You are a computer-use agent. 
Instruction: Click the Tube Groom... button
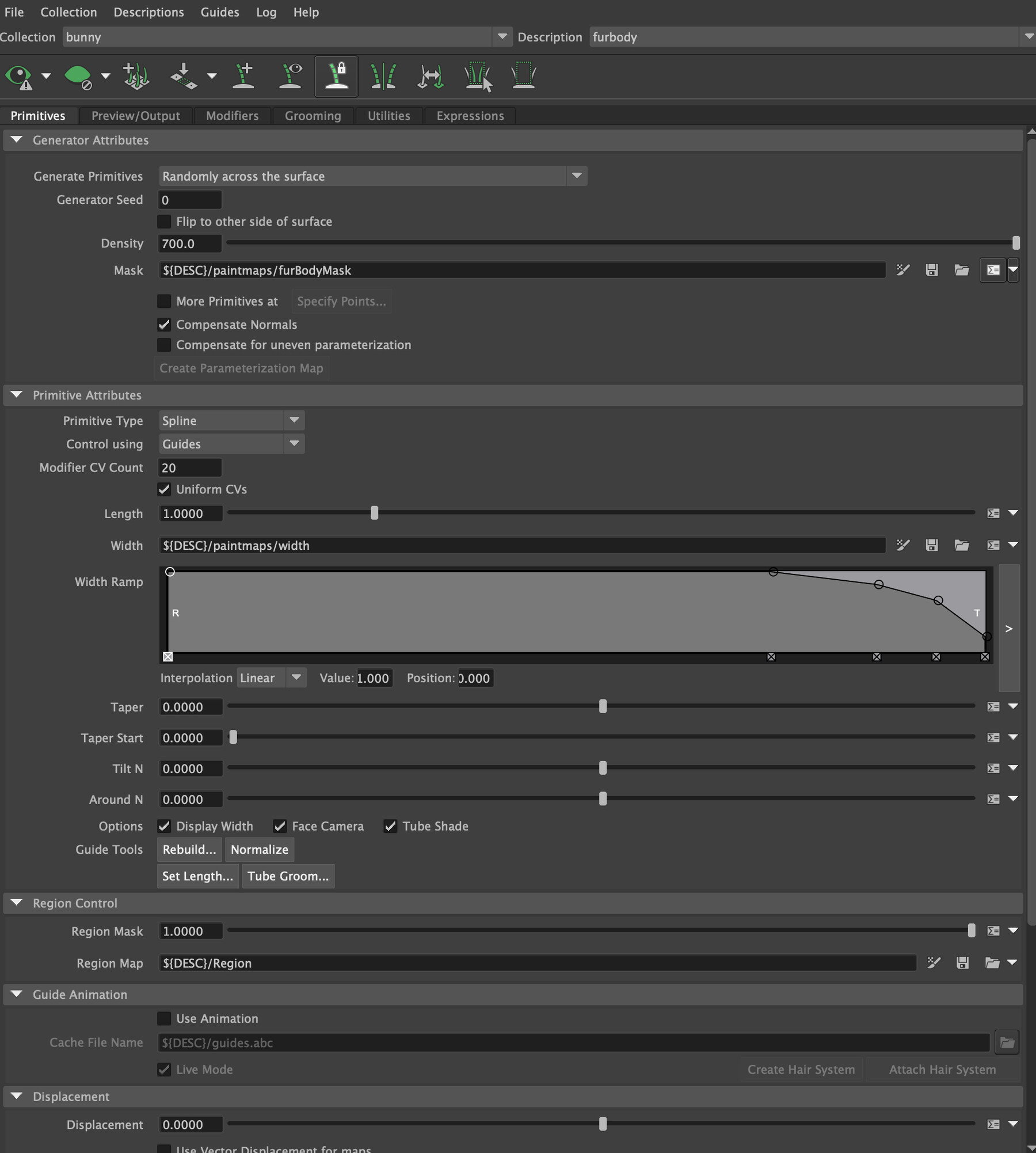click(288, 876)
